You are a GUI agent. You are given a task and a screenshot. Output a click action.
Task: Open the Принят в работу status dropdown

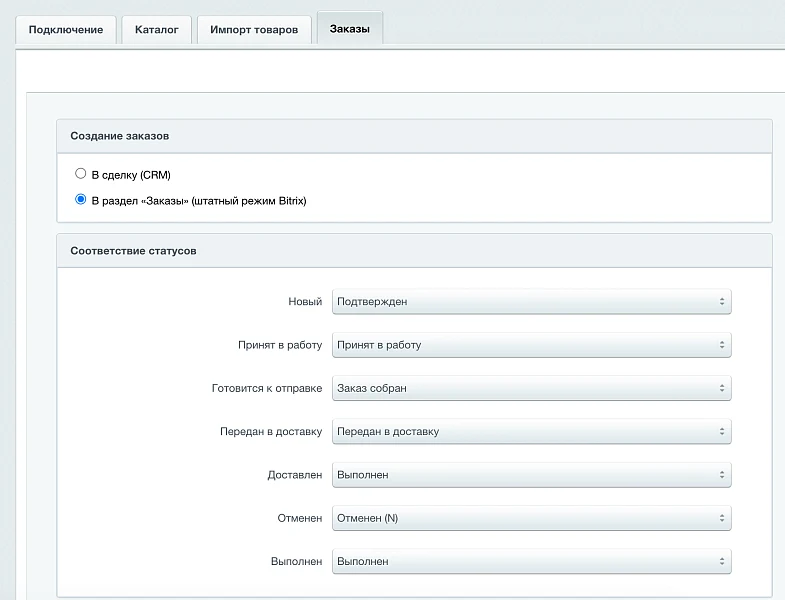(x=531, y=345)
